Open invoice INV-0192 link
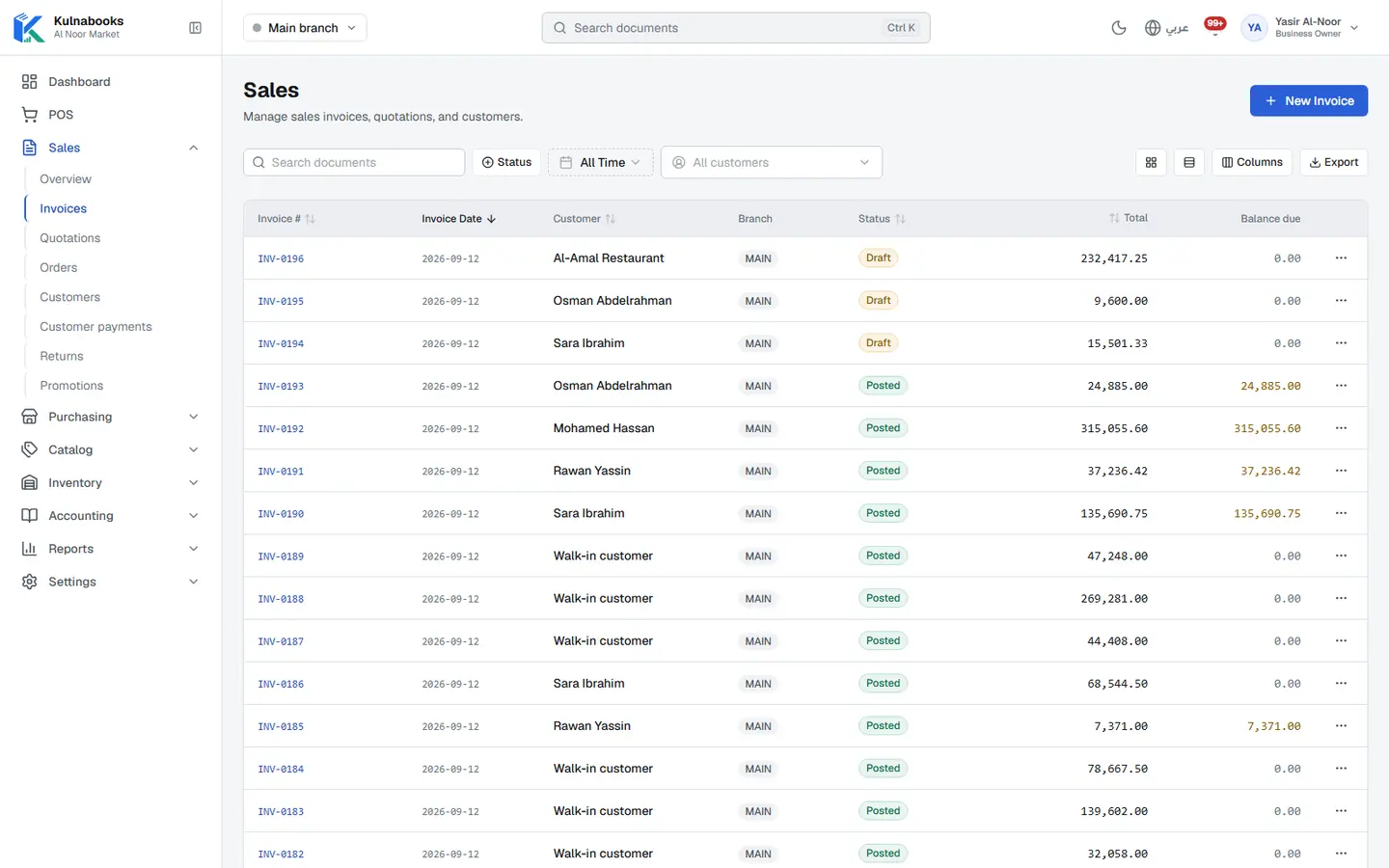Image resolution: width=1389 pixels, height=868 pixels. click(x=281, y=429)
